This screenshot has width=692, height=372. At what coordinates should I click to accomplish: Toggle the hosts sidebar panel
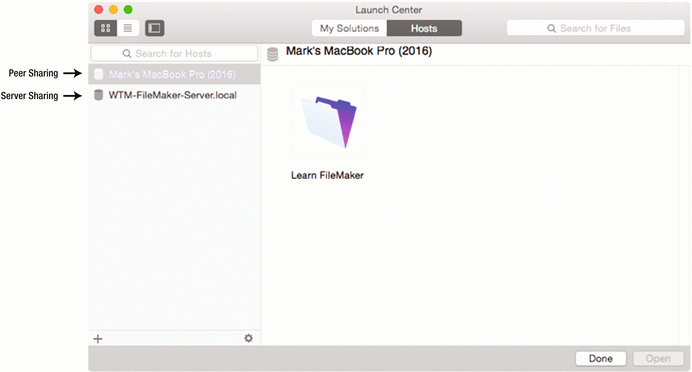pyautogui.click(x=154, y=28)
